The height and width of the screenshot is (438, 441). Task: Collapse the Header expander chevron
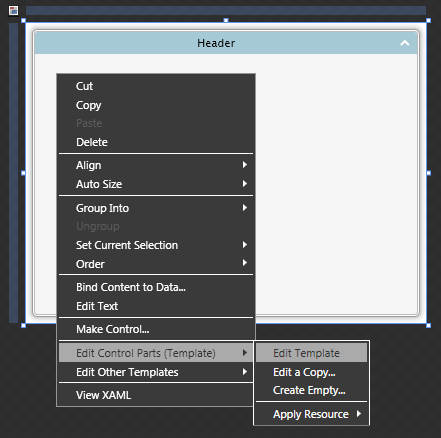(x=405, y=43)
